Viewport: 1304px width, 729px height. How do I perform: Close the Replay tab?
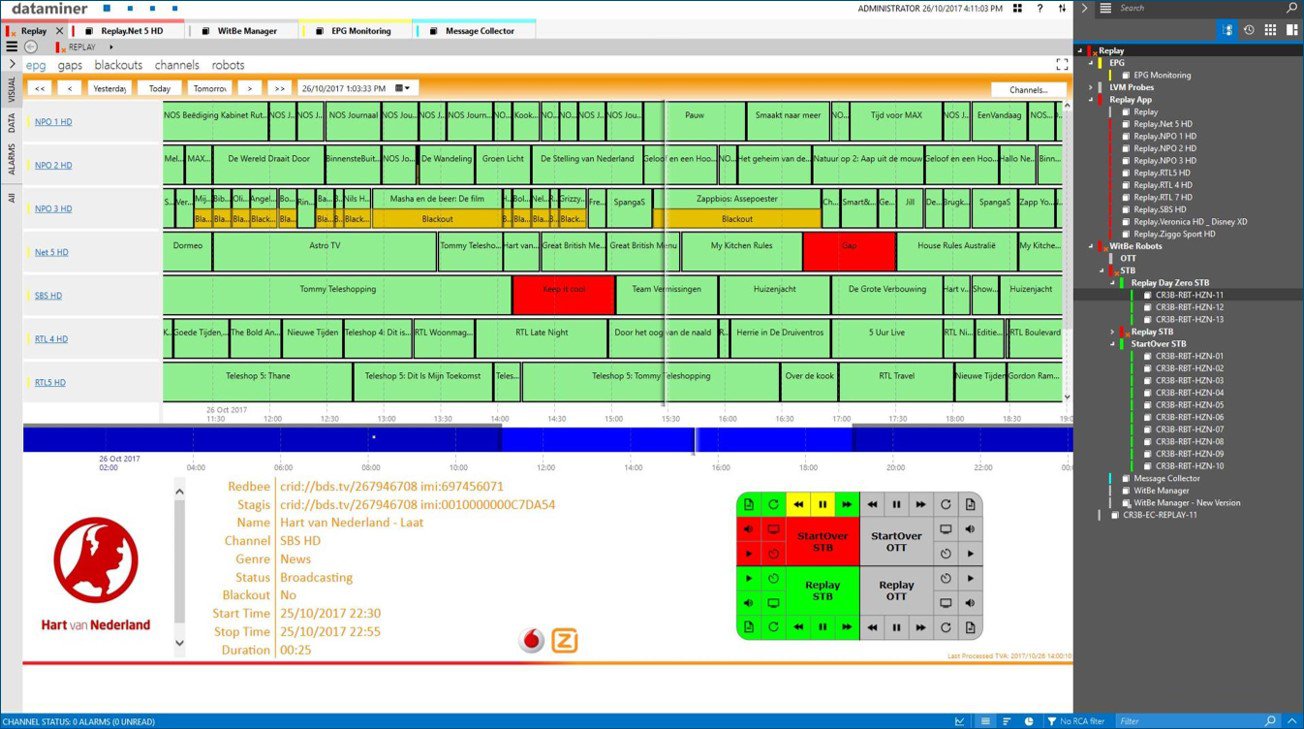click(60, 31)
